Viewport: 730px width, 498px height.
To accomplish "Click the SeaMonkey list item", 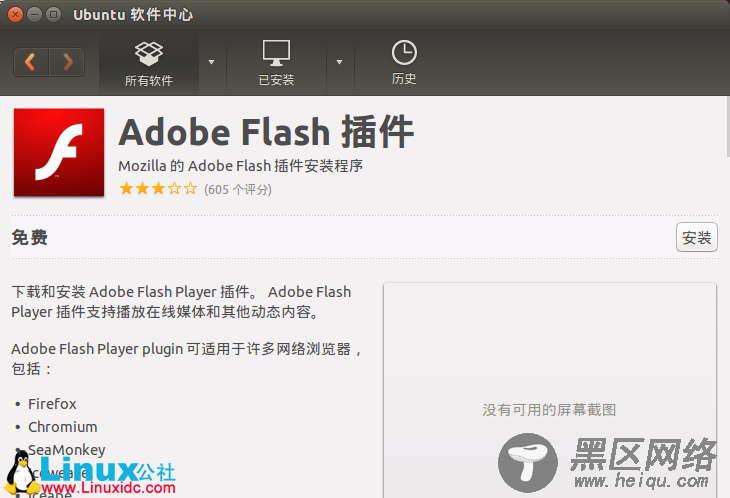I will coord(67,450).
